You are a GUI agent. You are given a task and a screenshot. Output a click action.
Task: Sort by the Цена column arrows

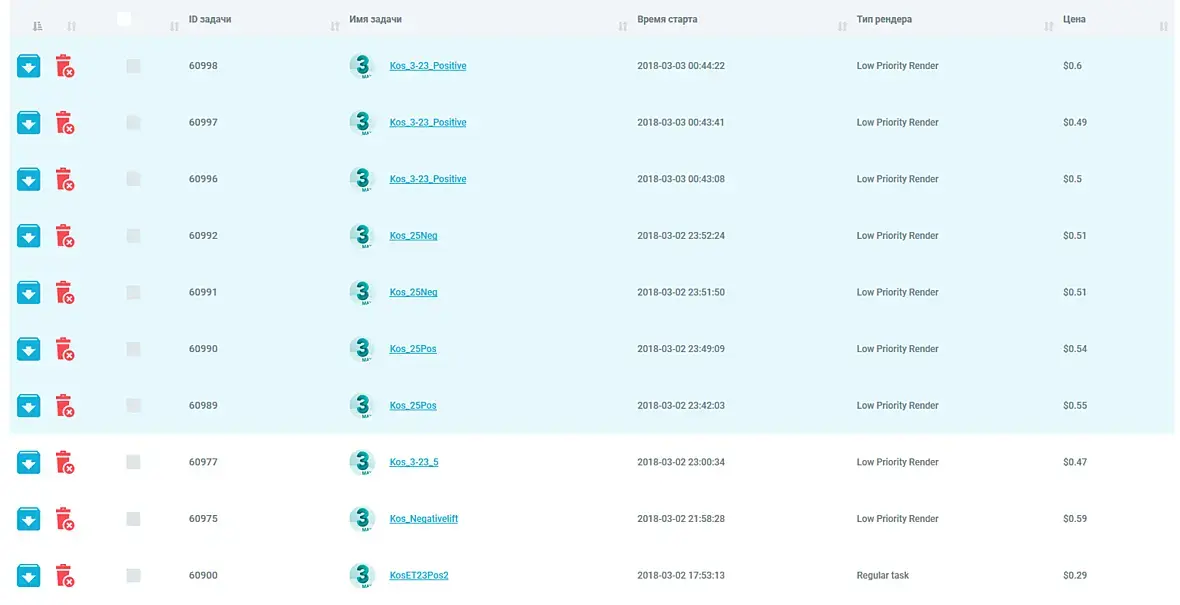(1163, 27)
